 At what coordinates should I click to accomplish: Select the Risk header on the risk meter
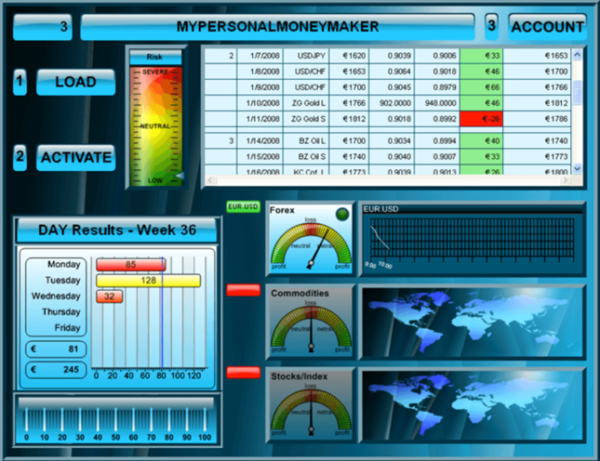pyautogui.click(x=155, y=57)
